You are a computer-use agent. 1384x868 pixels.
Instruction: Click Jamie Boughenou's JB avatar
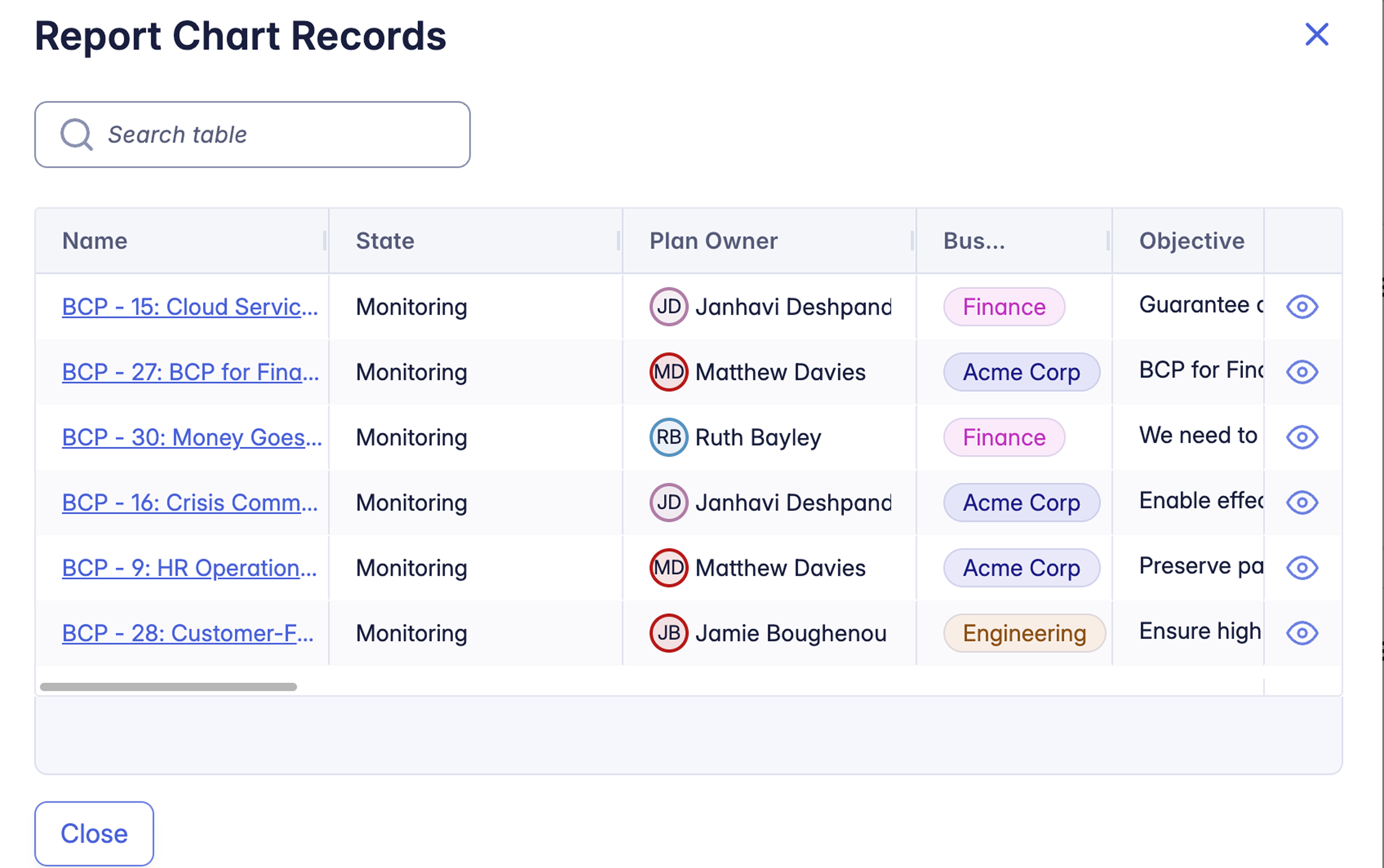[668, 633]
